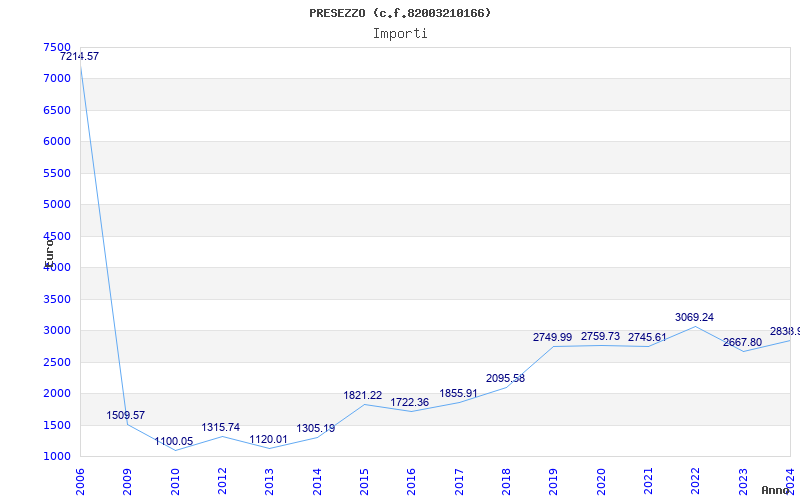The width and height of the screenshot is (800, 500).
Task: Click the 2667.80 data label
Action: click(x=742, y=343)
